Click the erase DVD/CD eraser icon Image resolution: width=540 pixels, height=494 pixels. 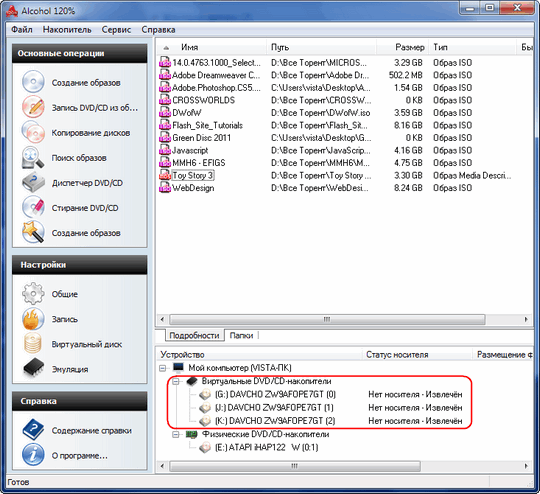[x=33, y=207]
